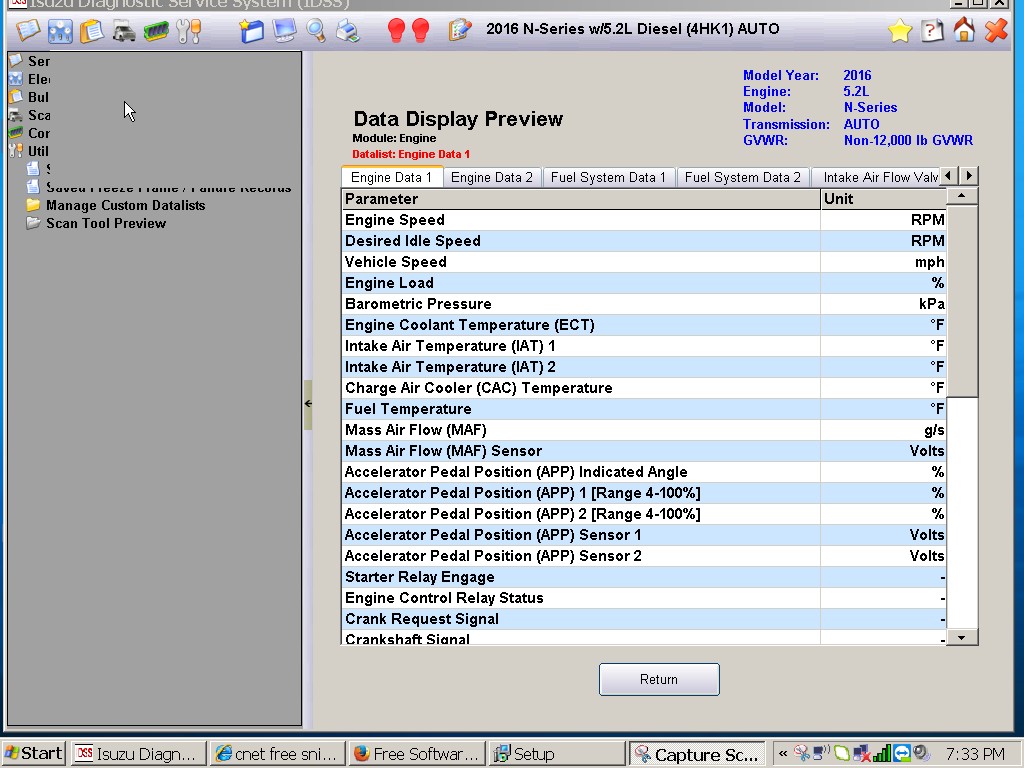This screenshot has height=768, width=1024.
Task: Switch to the Engine Data 2 tab
Action: click(x=492, y=177)
